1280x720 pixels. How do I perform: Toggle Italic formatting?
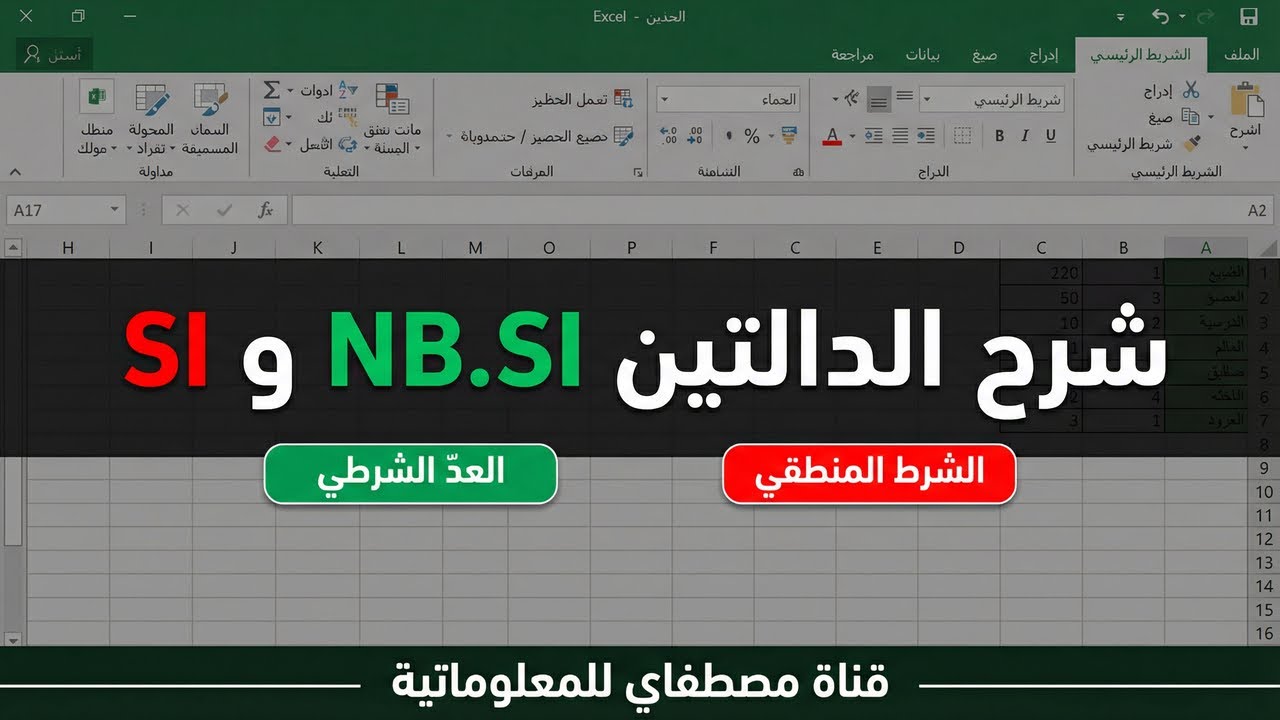point(1025,136)
